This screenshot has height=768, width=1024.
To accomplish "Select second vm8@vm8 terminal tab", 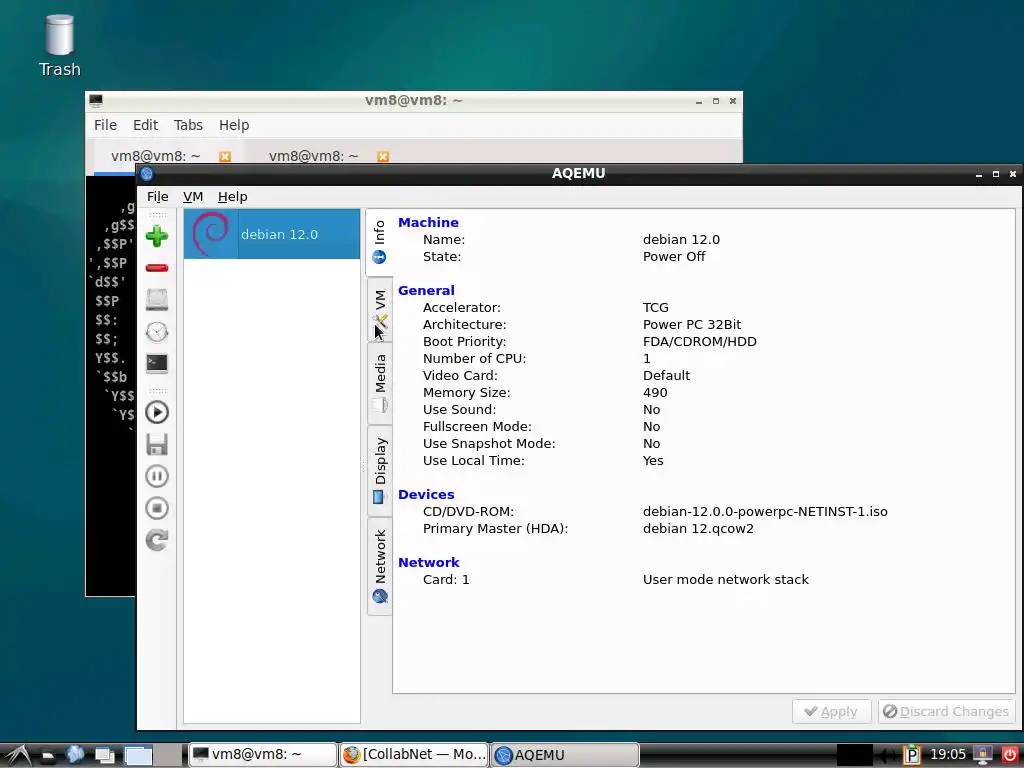I will coord(313,156).
